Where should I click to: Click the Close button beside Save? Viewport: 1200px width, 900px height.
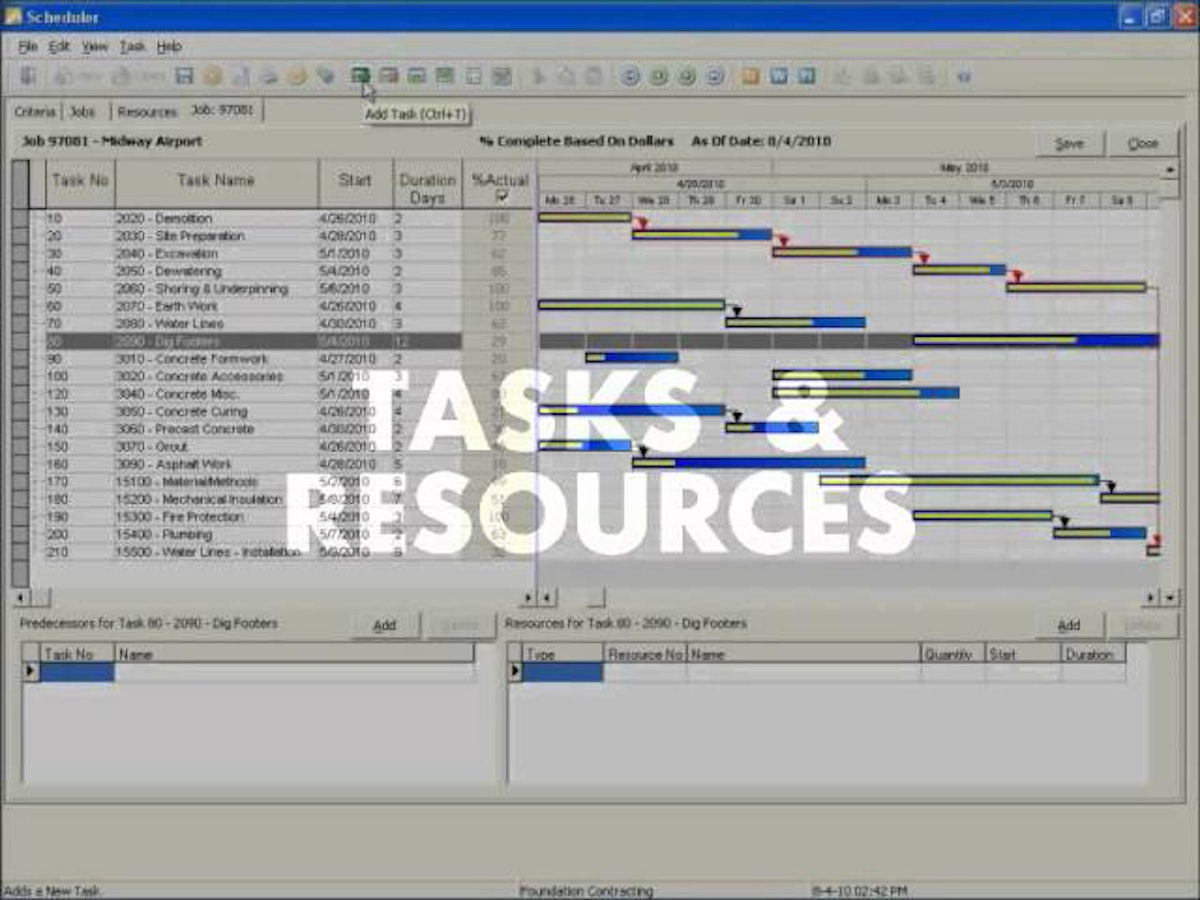click(x=1143, y=143)
